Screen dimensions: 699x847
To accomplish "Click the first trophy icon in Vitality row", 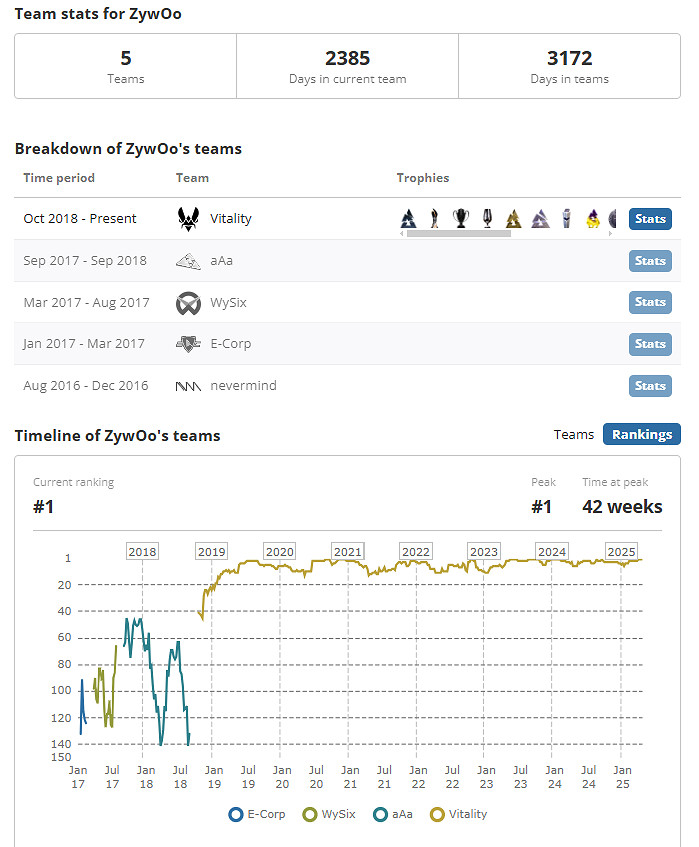I will point(408,218).
